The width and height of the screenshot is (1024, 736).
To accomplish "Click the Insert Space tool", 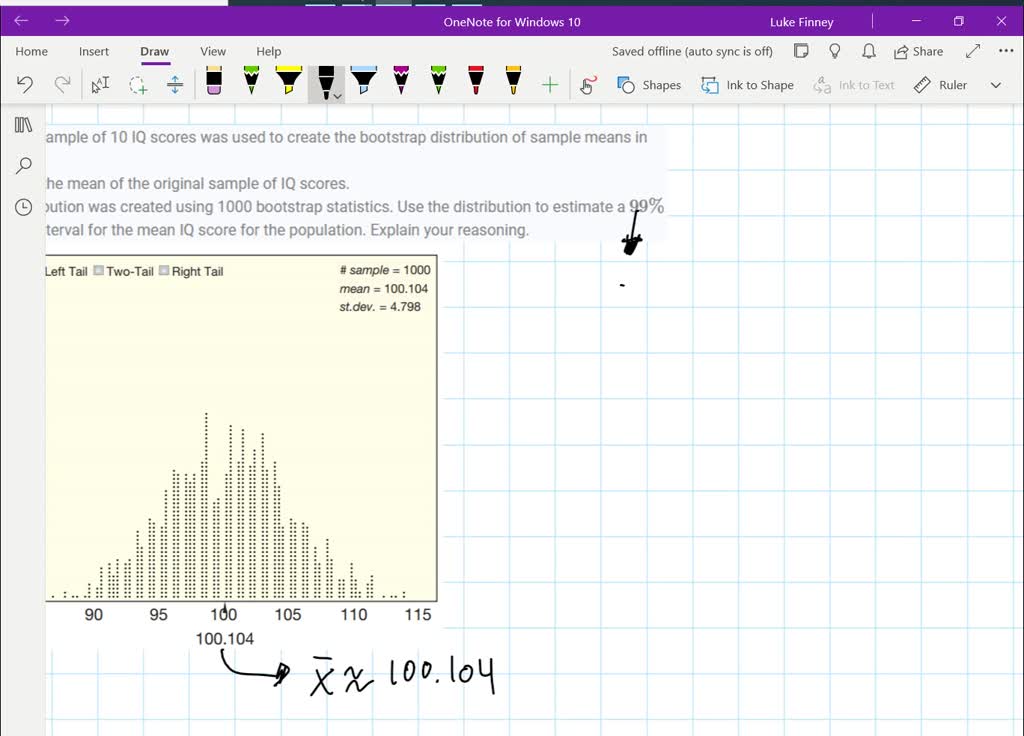I will [175, 85].
